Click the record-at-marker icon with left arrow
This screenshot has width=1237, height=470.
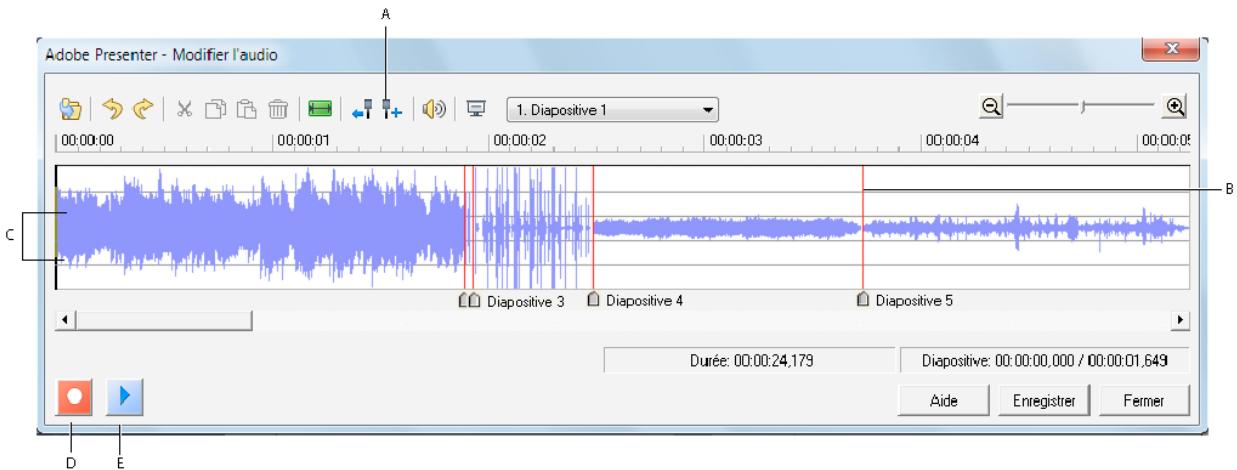362,108
